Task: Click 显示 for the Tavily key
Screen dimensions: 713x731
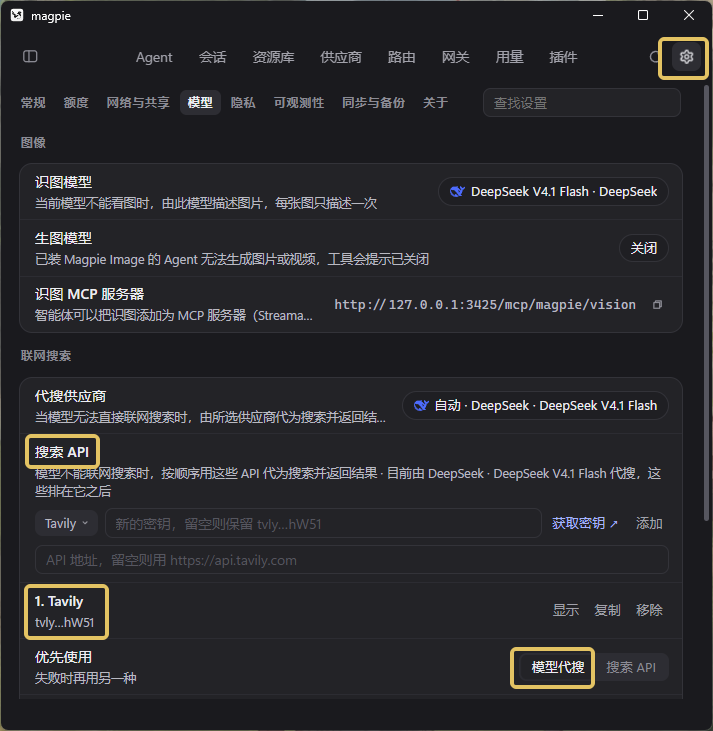Action: coord(566,610)
